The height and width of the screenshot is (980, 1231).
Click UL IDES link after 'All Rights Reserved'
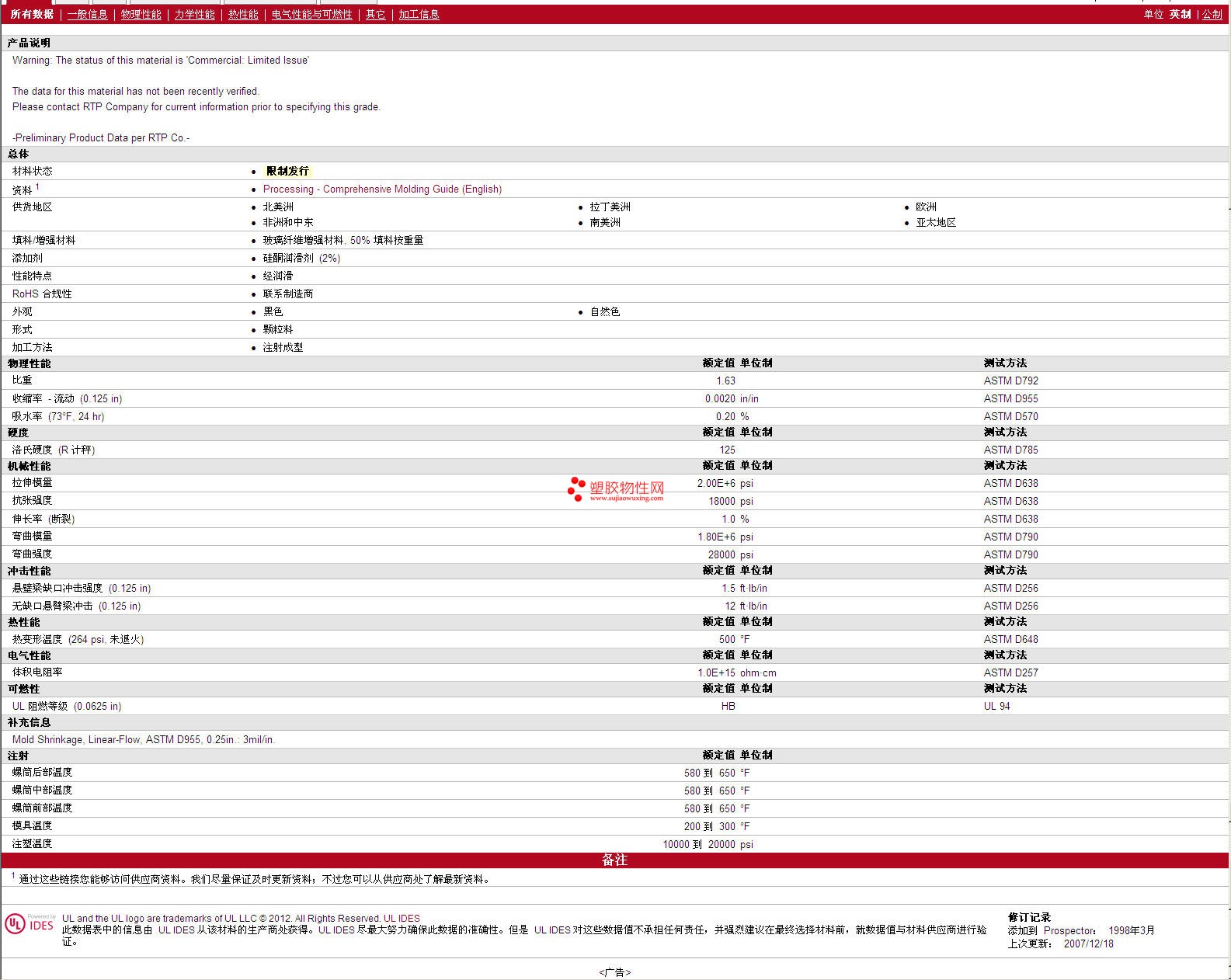tap(402, 918)
